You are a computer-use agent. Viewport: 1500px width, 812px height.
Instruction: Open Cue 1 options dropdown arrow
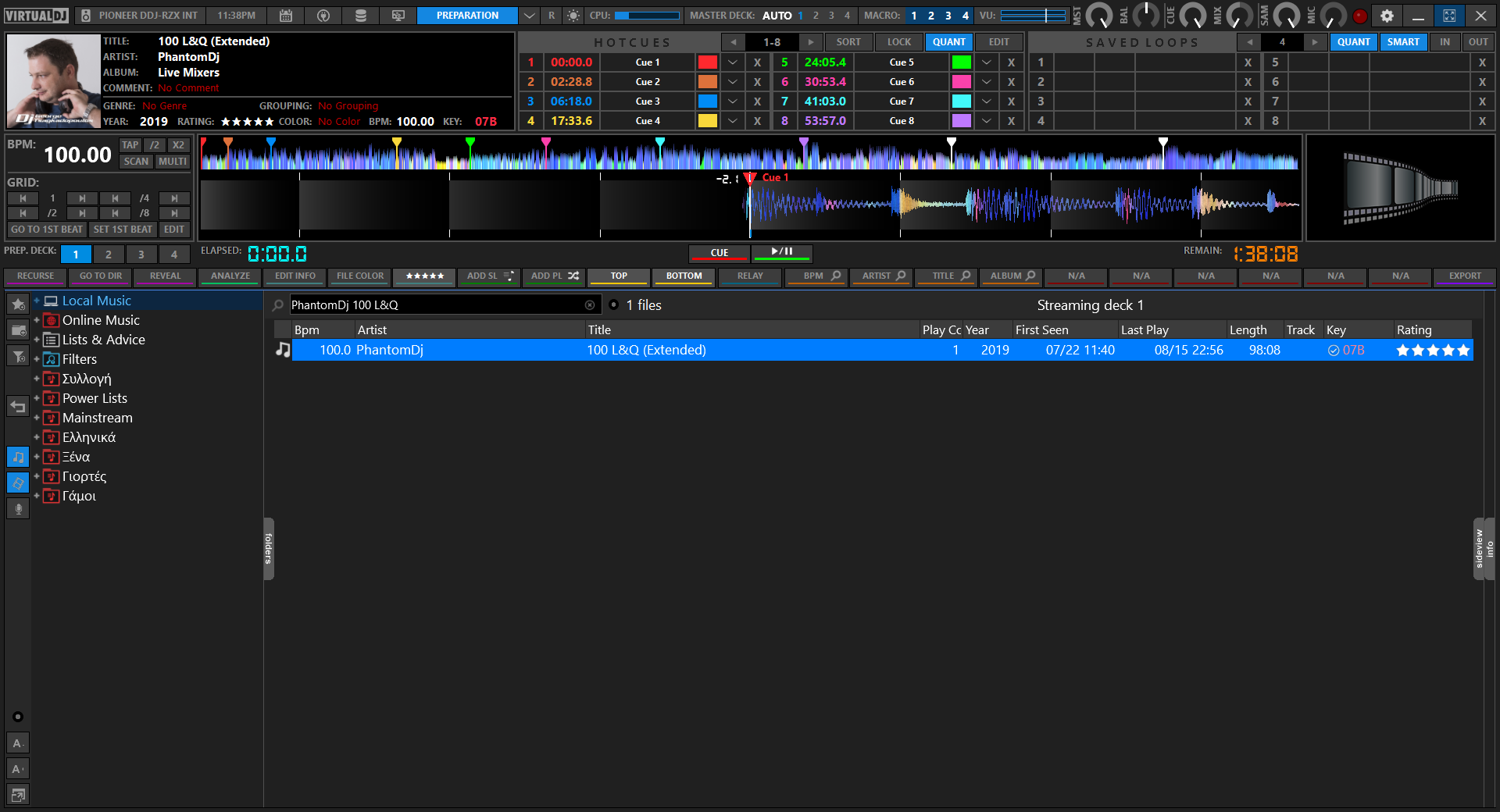pos(732,62)
